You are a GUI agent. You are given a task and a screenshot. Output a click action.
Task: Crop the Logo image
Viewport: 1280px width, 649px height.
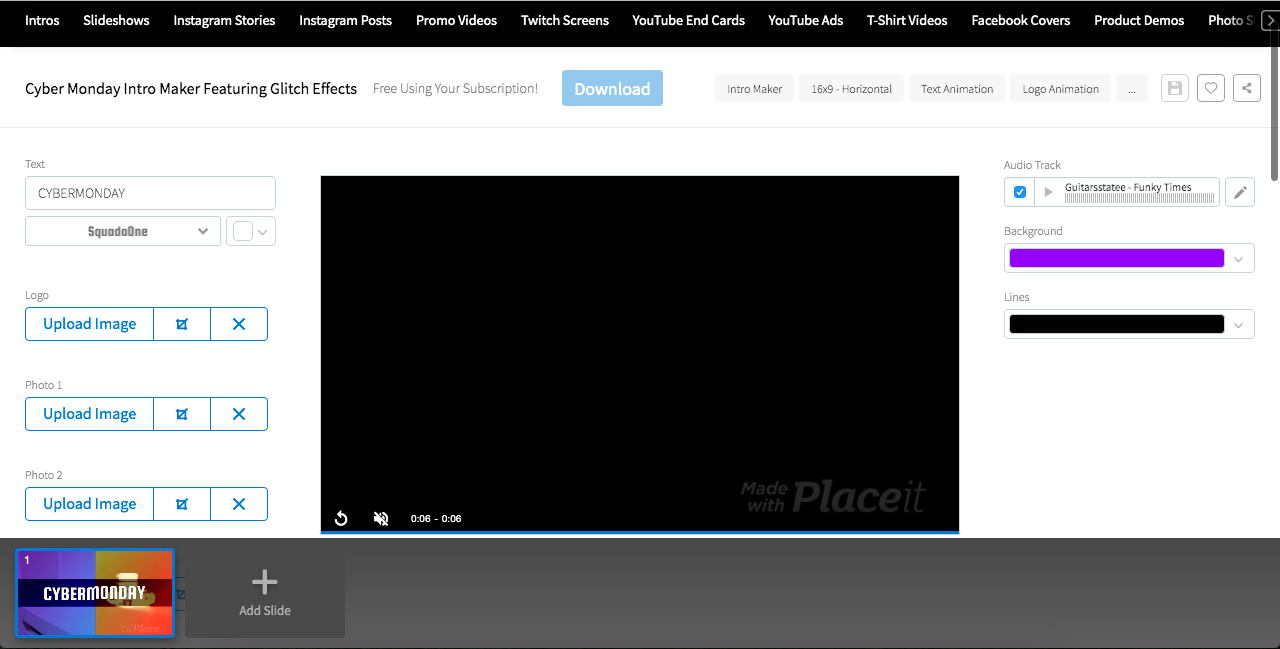(182, 324)
